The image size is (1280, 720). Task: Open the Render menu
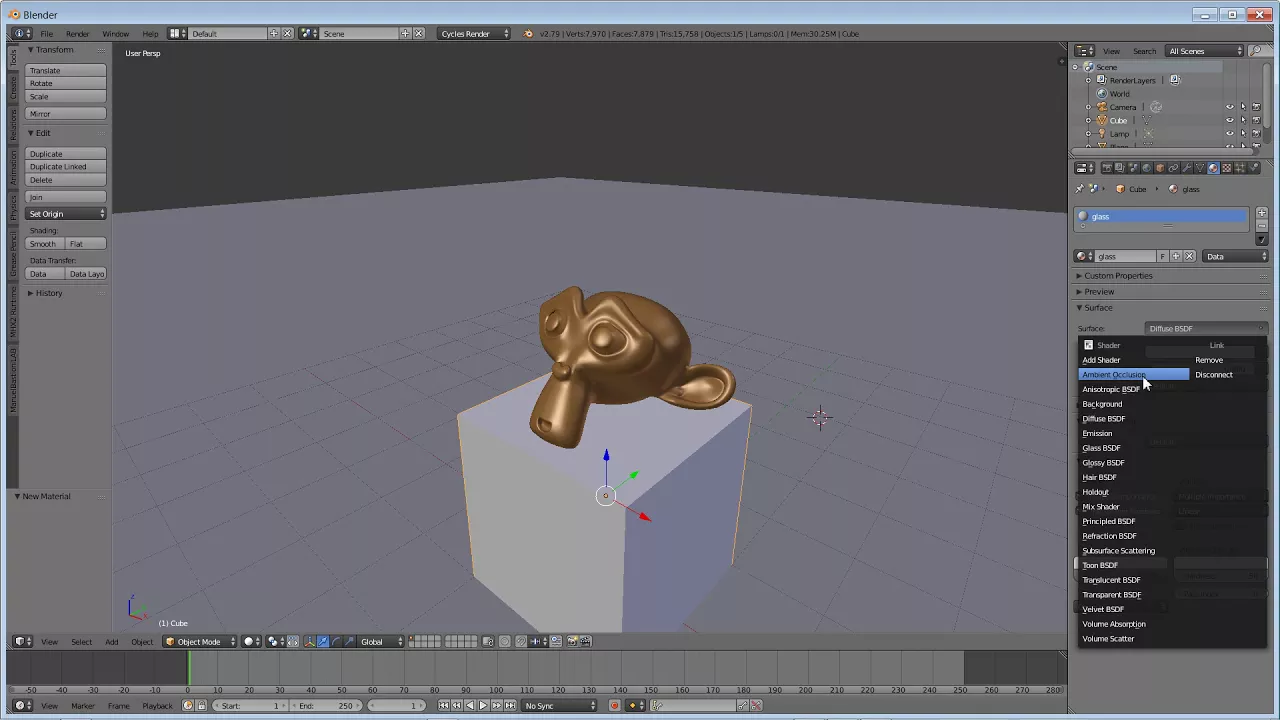[77, 34]
